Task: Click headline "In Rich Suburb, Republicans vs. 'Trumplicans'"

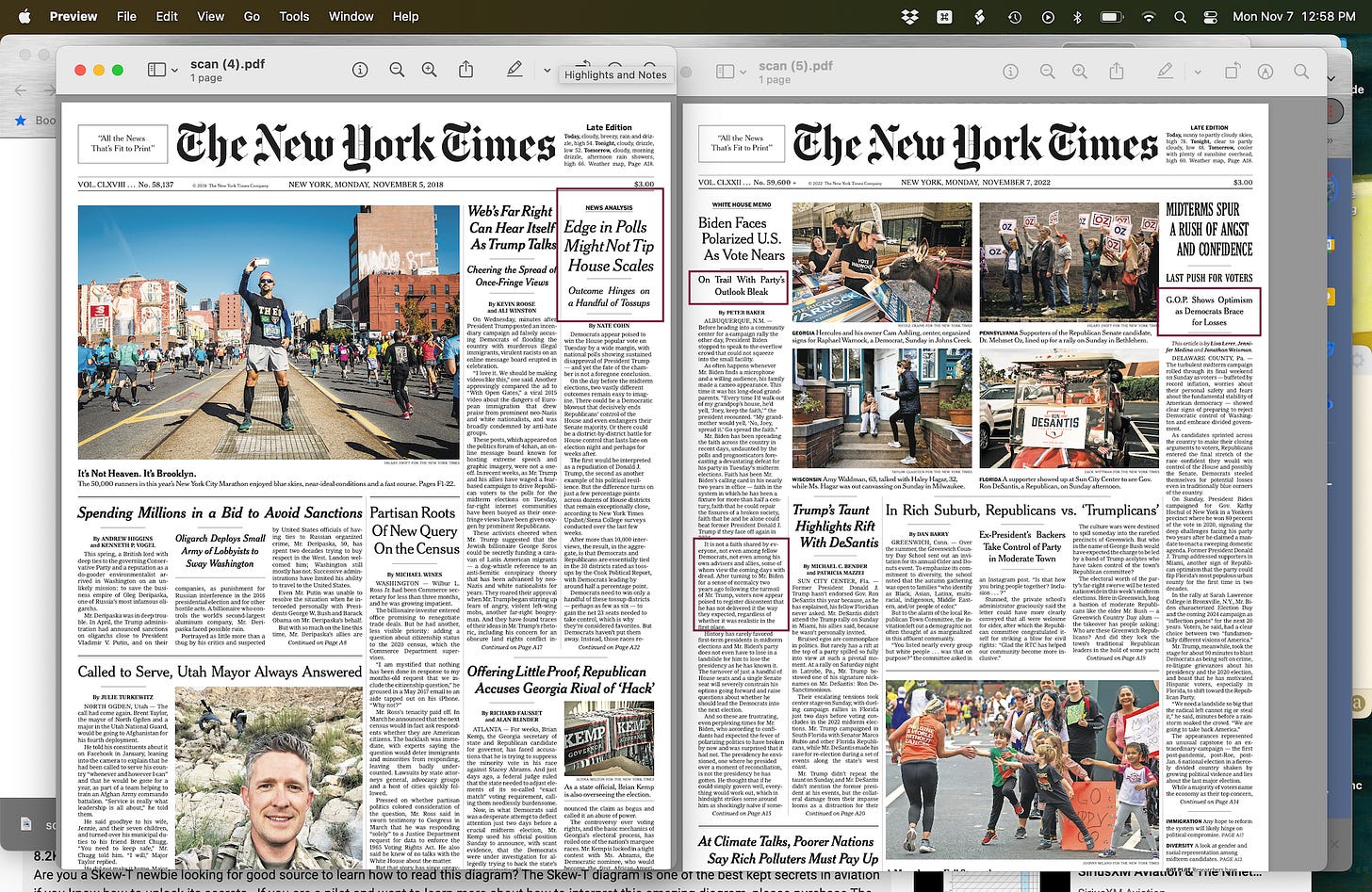Action: click(1022, 511)
